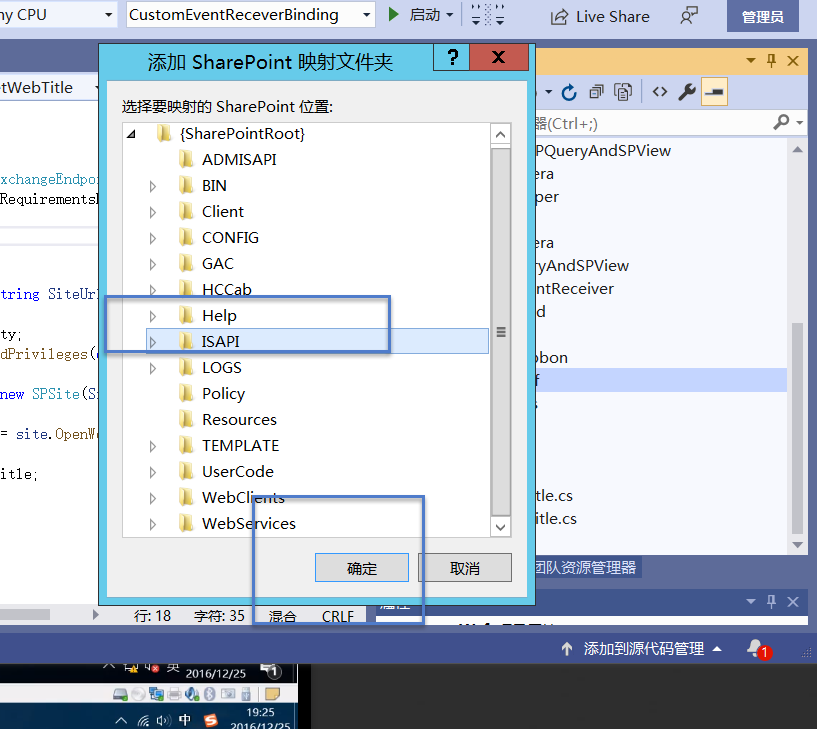
Task: Select the Help folder
Action: tap(219, 315)
